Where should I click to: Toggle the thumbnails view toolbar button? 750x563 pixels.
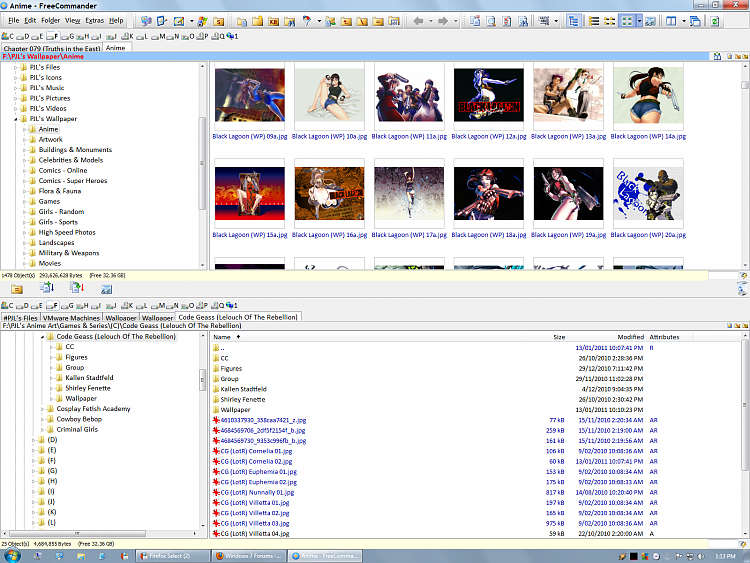(x=626, y=21)
